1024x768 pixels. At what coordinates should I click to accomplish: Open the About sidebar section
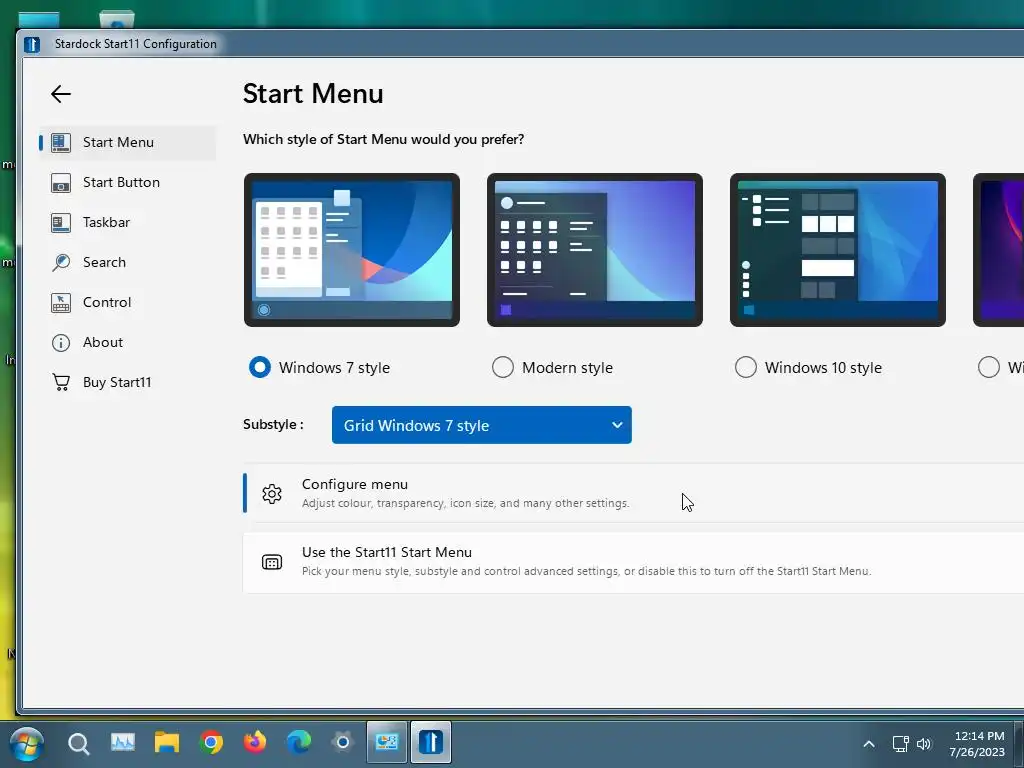point(127,342)
